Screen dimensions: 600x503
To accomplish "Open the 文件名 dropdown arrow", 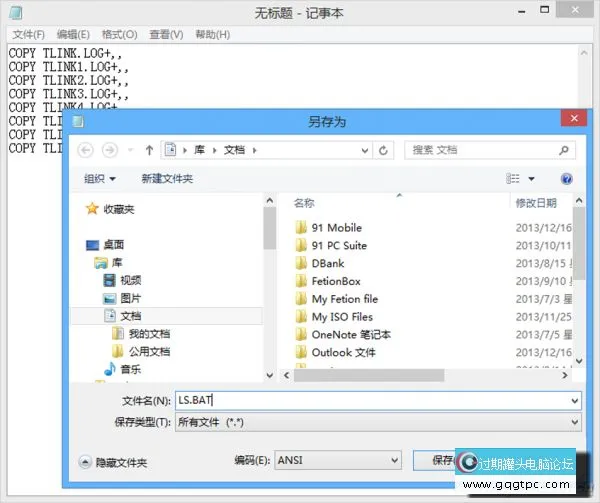I will [x=574, y=401].
